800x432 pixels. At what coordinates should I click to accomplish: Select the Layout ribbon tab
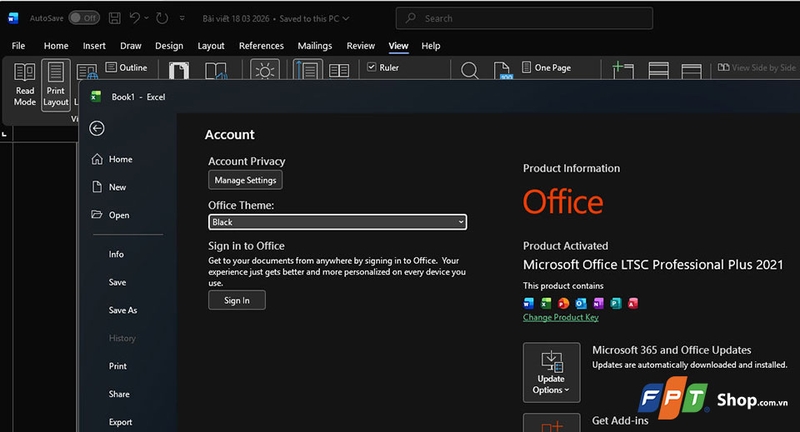pyautogui.click(x=211, y=46)
